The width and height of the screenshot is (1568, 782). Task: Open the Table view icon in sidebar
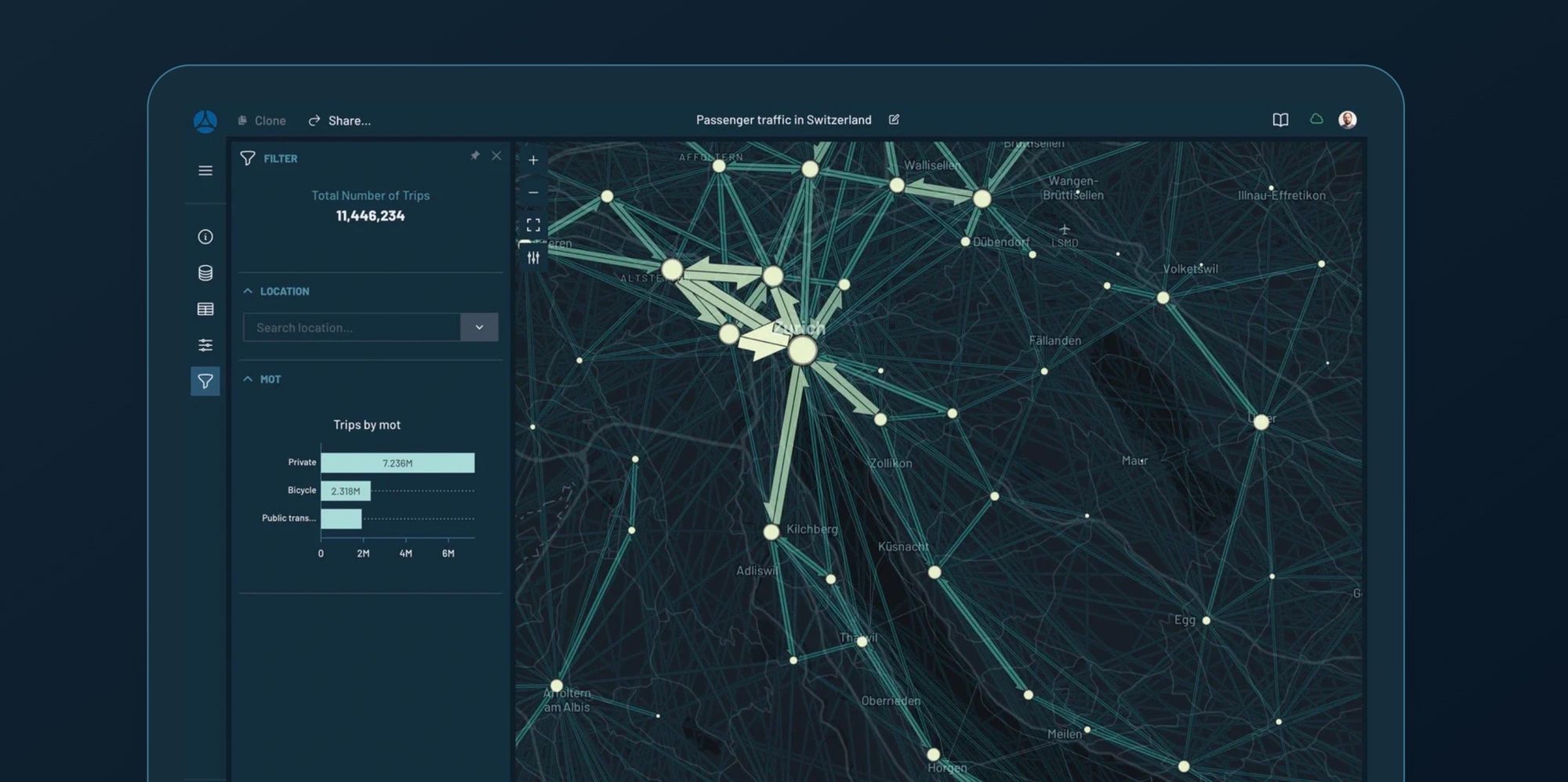(205, 309)
